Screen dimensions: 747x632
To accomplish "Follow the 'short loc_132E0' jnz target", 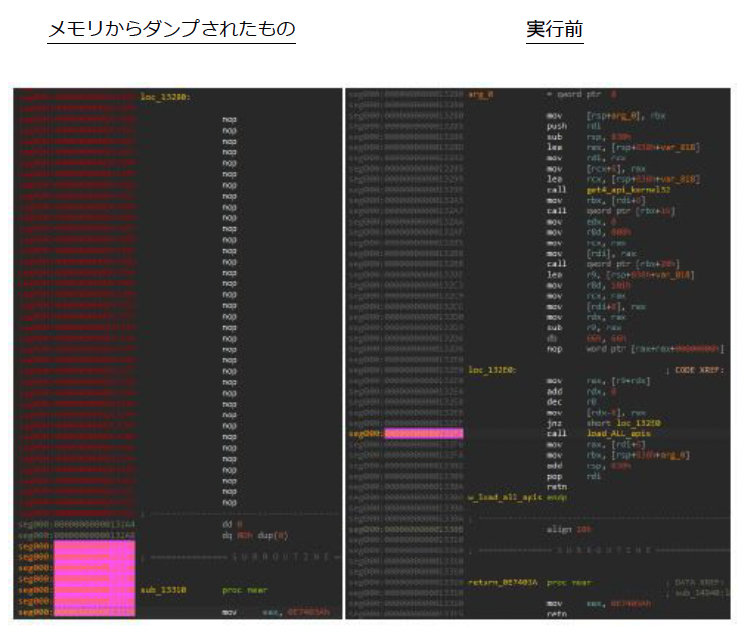I will click(x=624, y=423).
